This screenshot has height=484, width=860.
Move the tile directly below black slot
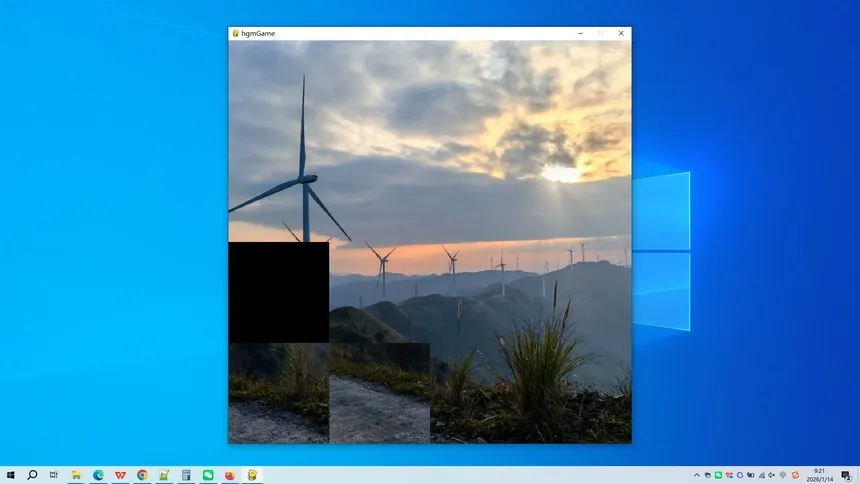[x=279, y=393]
